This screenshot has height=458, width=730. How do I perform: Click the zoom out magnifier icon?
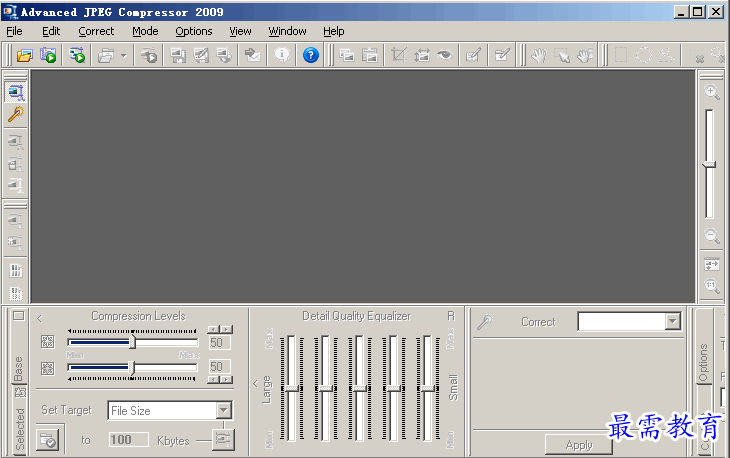(712, 237)
